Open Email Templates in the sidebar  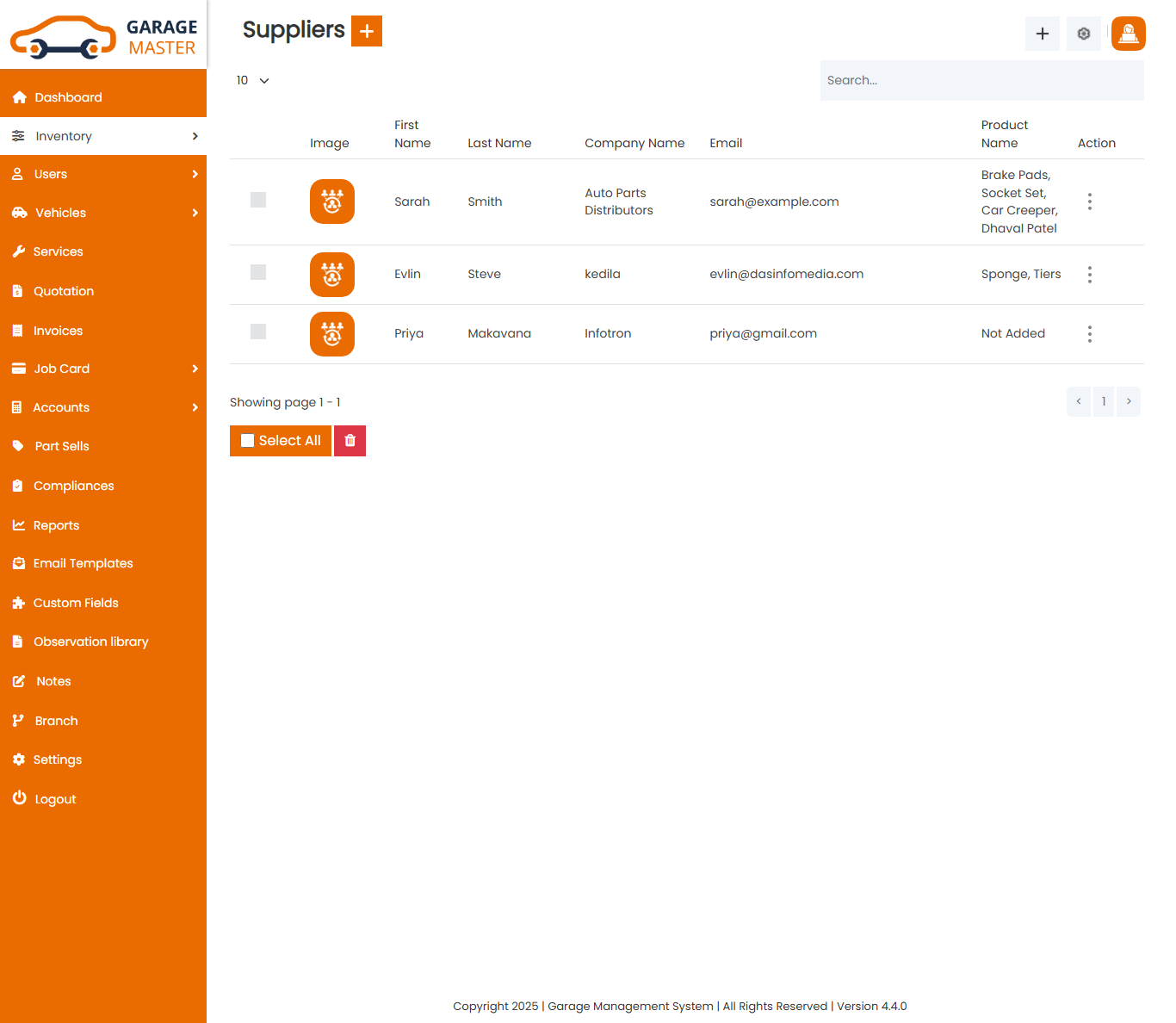83,563
